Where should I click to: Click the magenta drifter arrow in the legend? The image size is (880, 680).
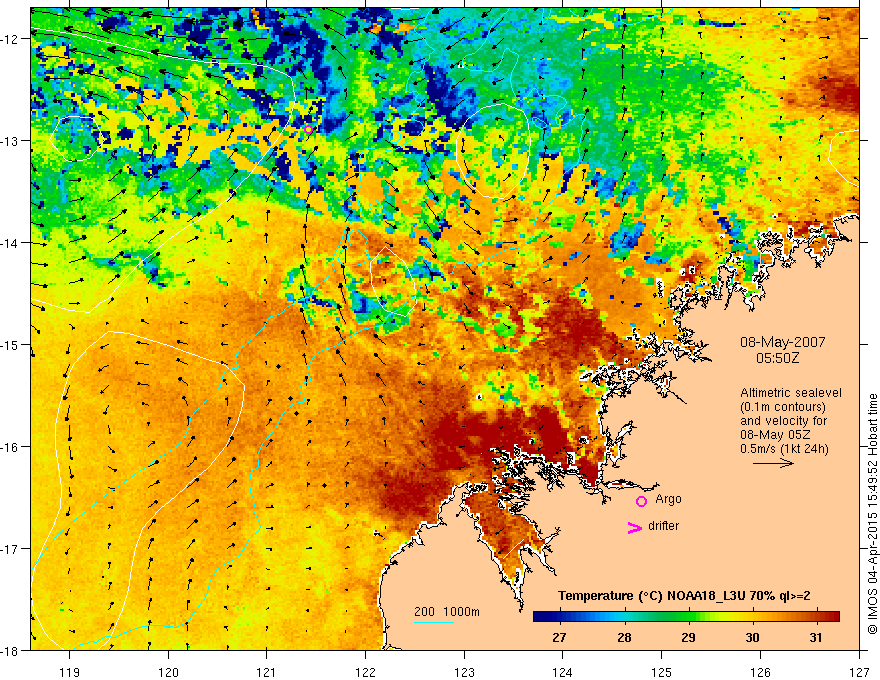(635, 527)
